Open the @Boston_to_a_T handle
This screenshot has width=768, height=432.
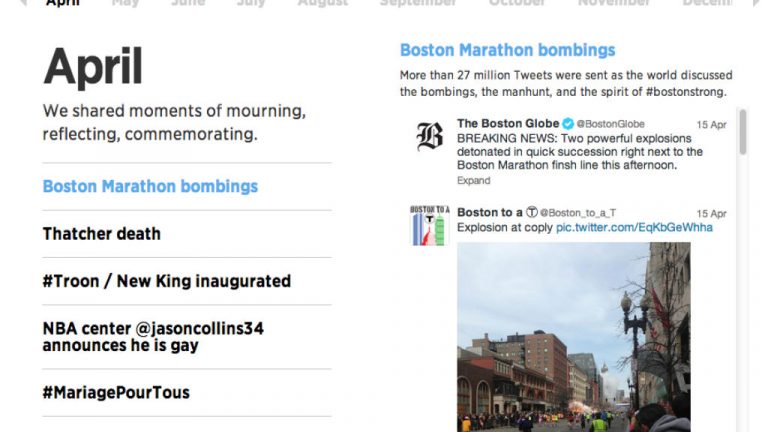point(578,213)
